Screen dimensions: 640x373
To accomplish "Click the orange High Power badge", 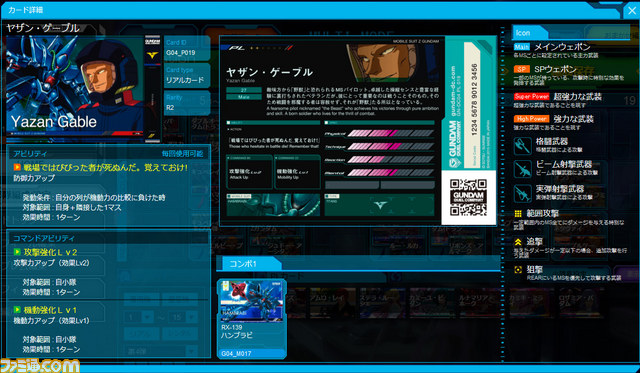I will coord(531,119).
